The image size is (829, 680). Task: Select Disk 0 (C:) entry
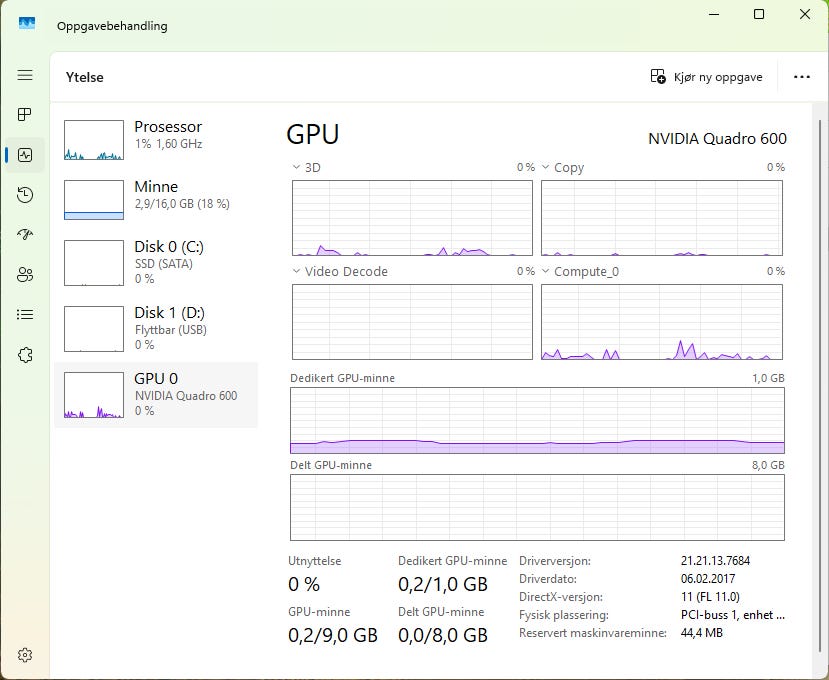point(155,261)
